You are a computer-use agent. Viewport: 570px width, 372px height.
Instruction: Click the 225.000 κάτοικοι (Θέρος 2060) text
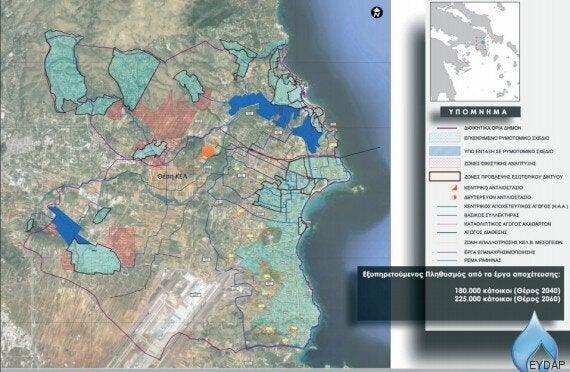(507, 299)
